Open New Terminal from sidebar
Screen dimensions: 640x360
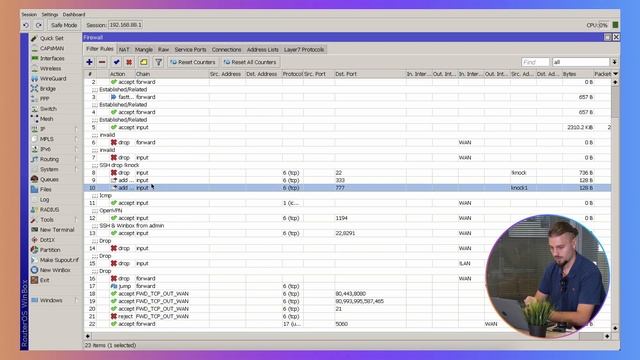click(57, 230)
